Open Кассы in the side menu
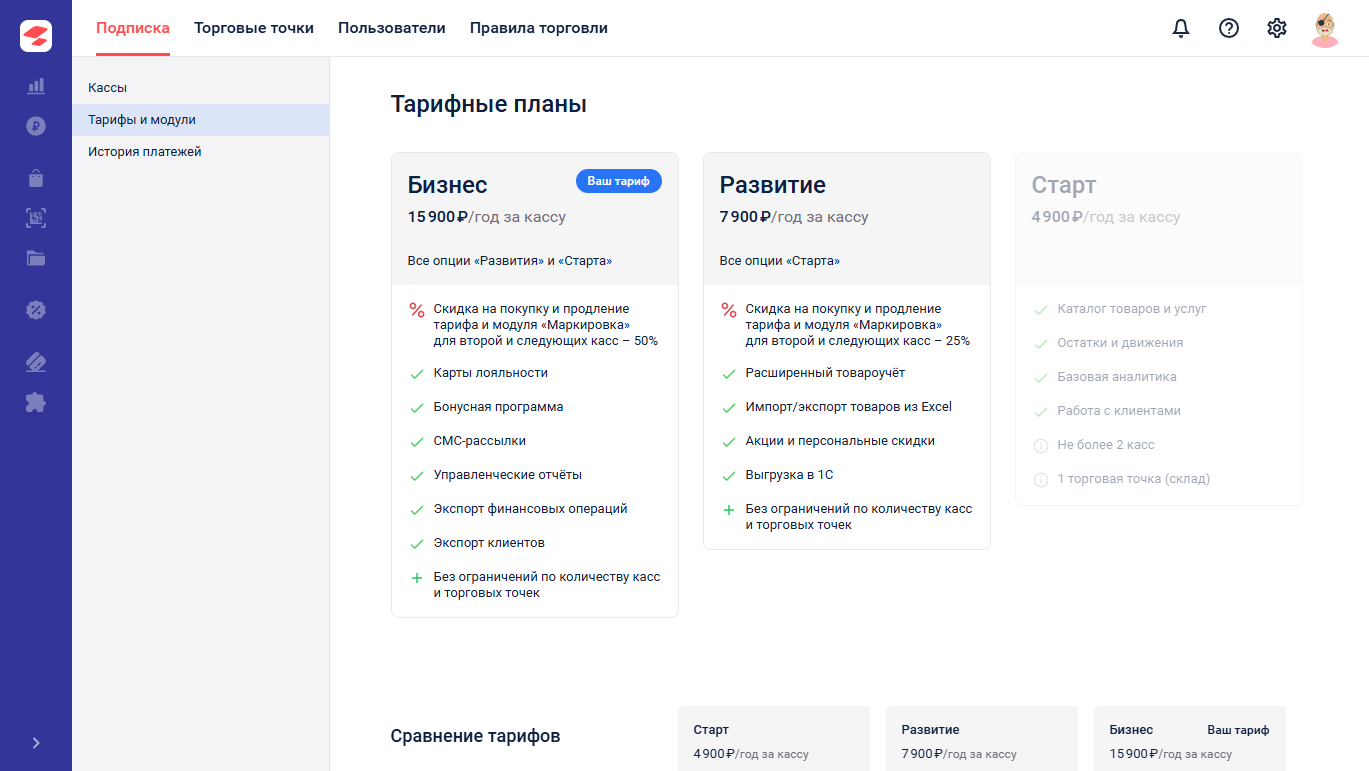The image size is (1369, 771). (x=201, y=88)
